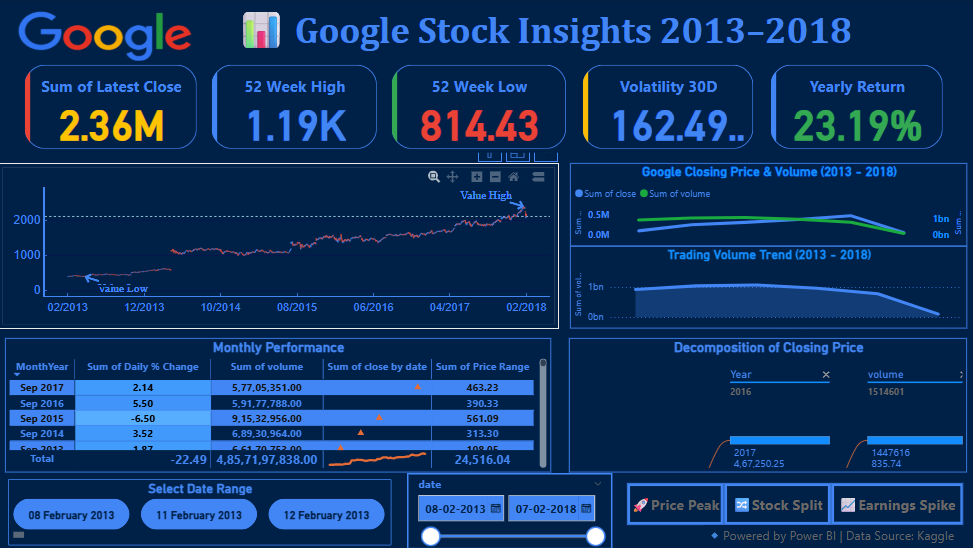The image size is (973, 548).
Task: Click the Volatility 30D card
Action: pos(668,107)
